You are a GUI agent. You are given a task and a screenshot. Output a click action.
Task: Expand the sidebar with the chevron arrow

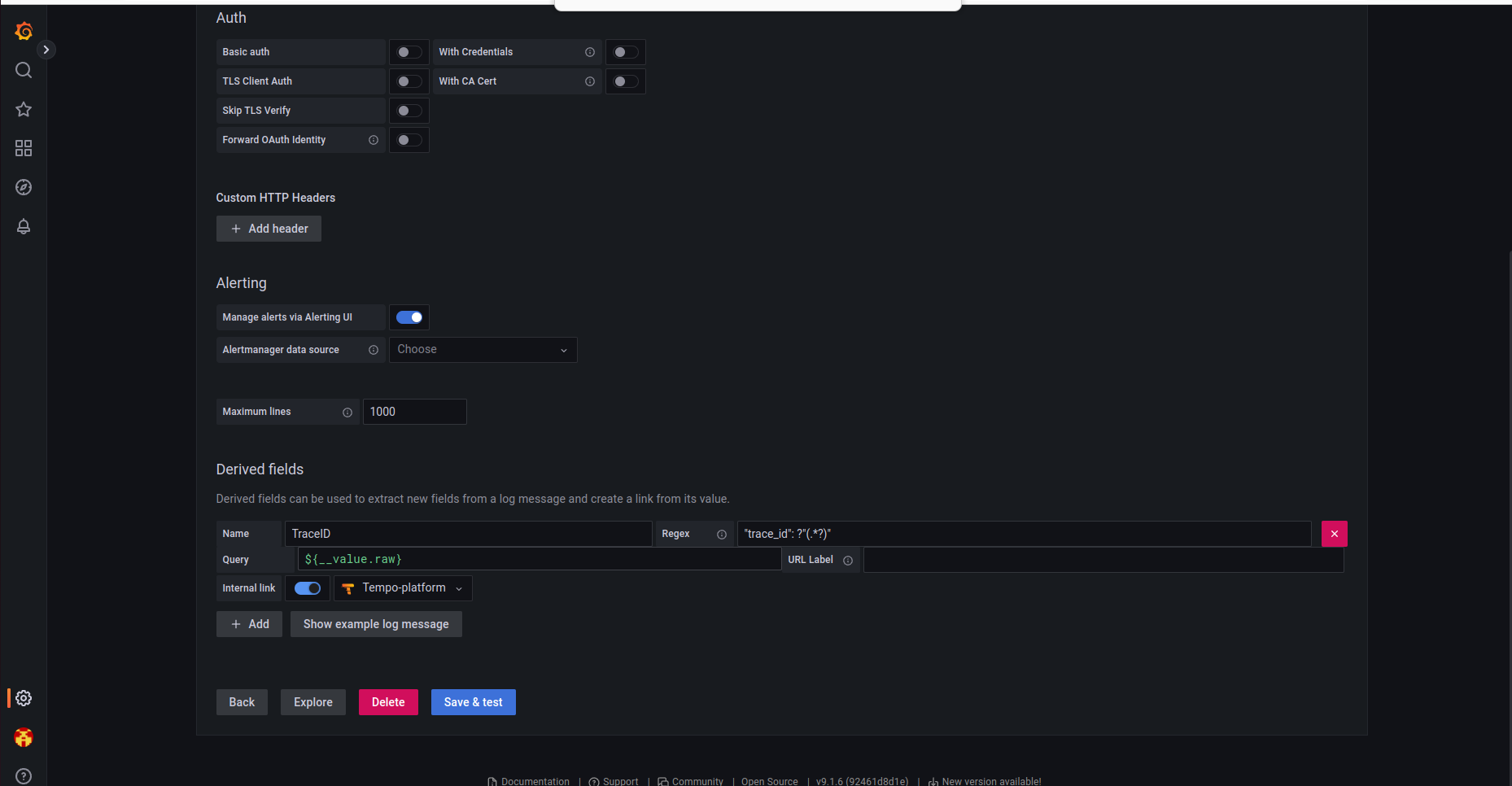click(46, 50)
